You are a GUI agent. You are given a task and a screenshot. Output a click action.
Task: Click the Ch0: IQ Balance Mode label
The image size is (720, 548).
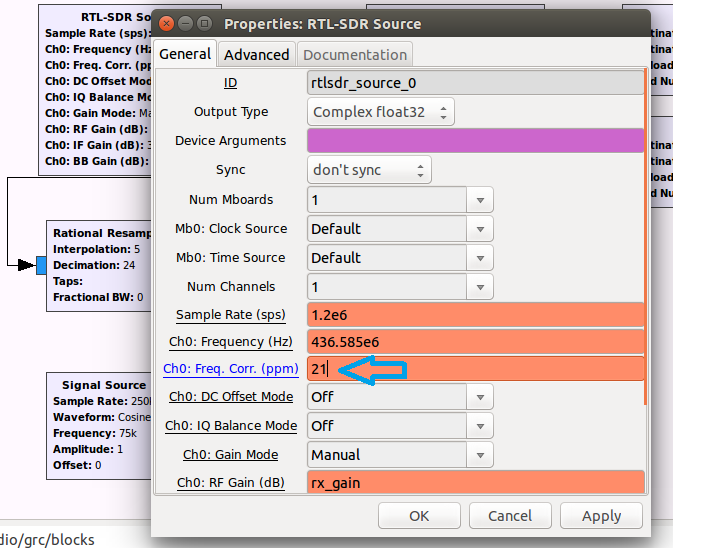point(231,425)
